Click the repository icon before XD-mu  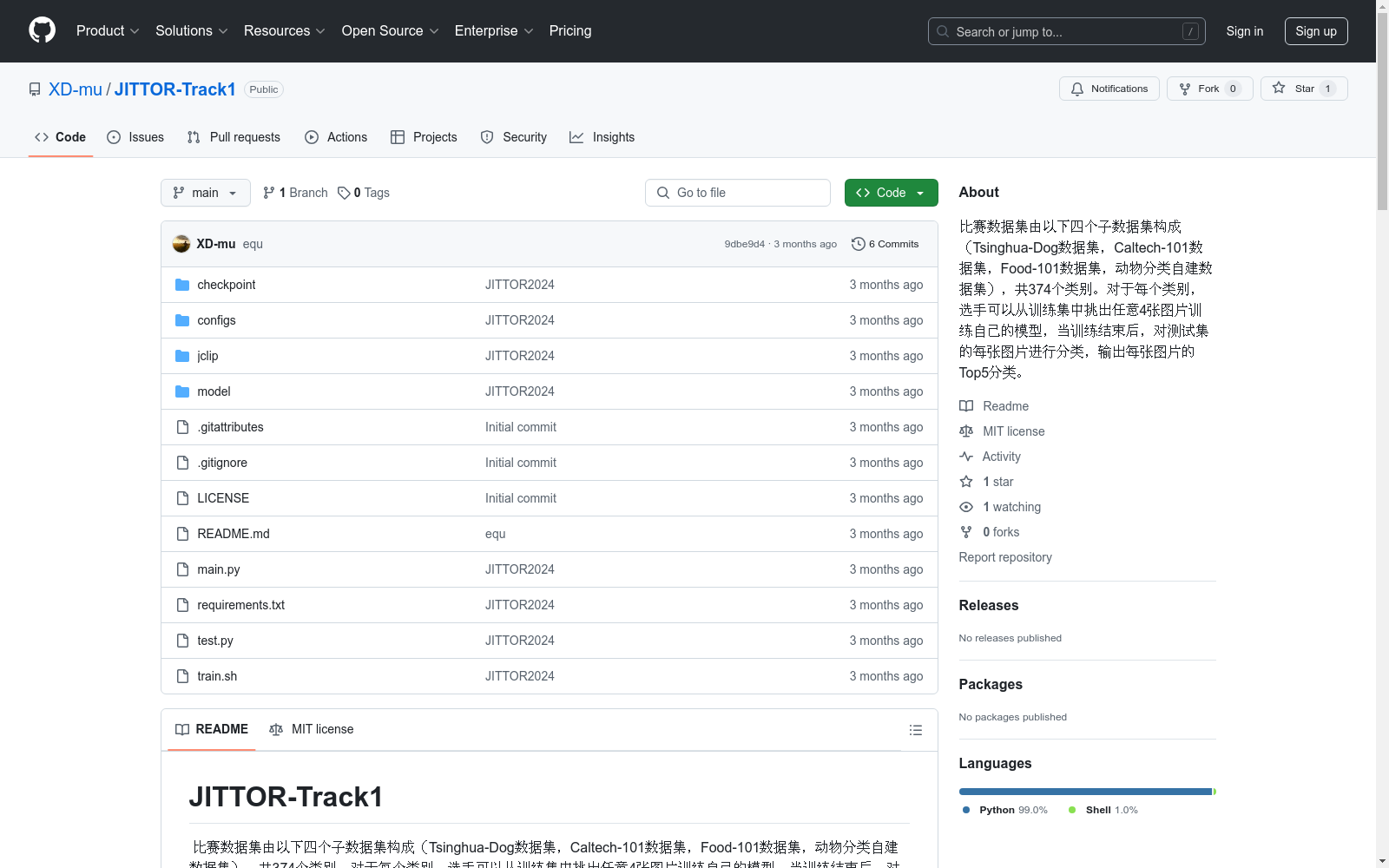click(35, 89)
